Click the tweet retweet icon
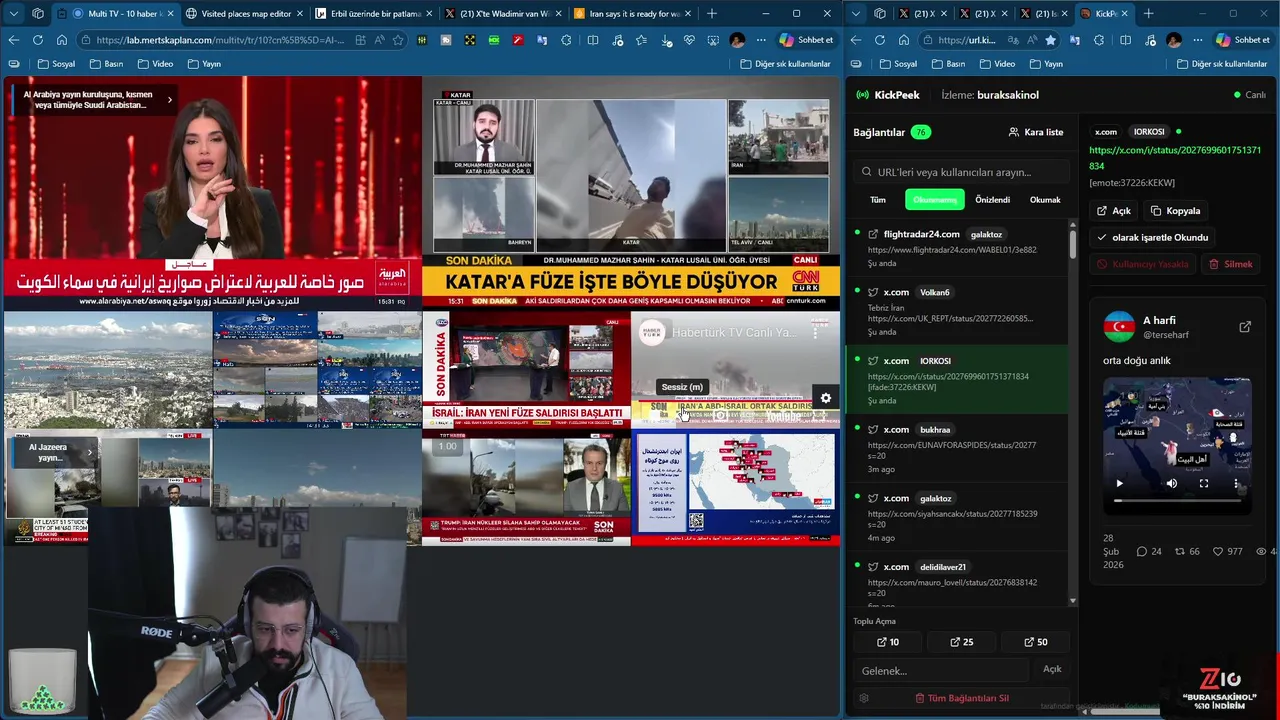The height and width of the screenshot is (720, 1280). pos(1180,552)
